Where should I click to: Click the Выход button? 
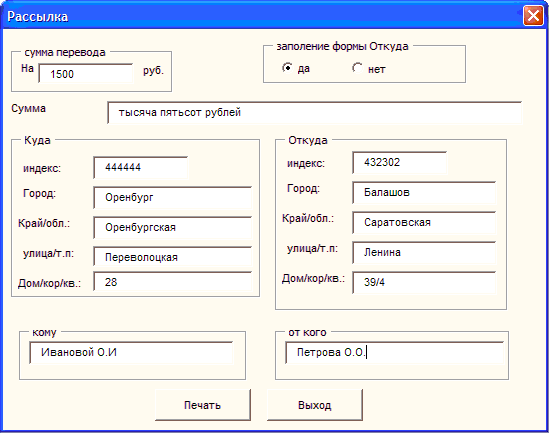pyautogui.click(x=314, y=405)
